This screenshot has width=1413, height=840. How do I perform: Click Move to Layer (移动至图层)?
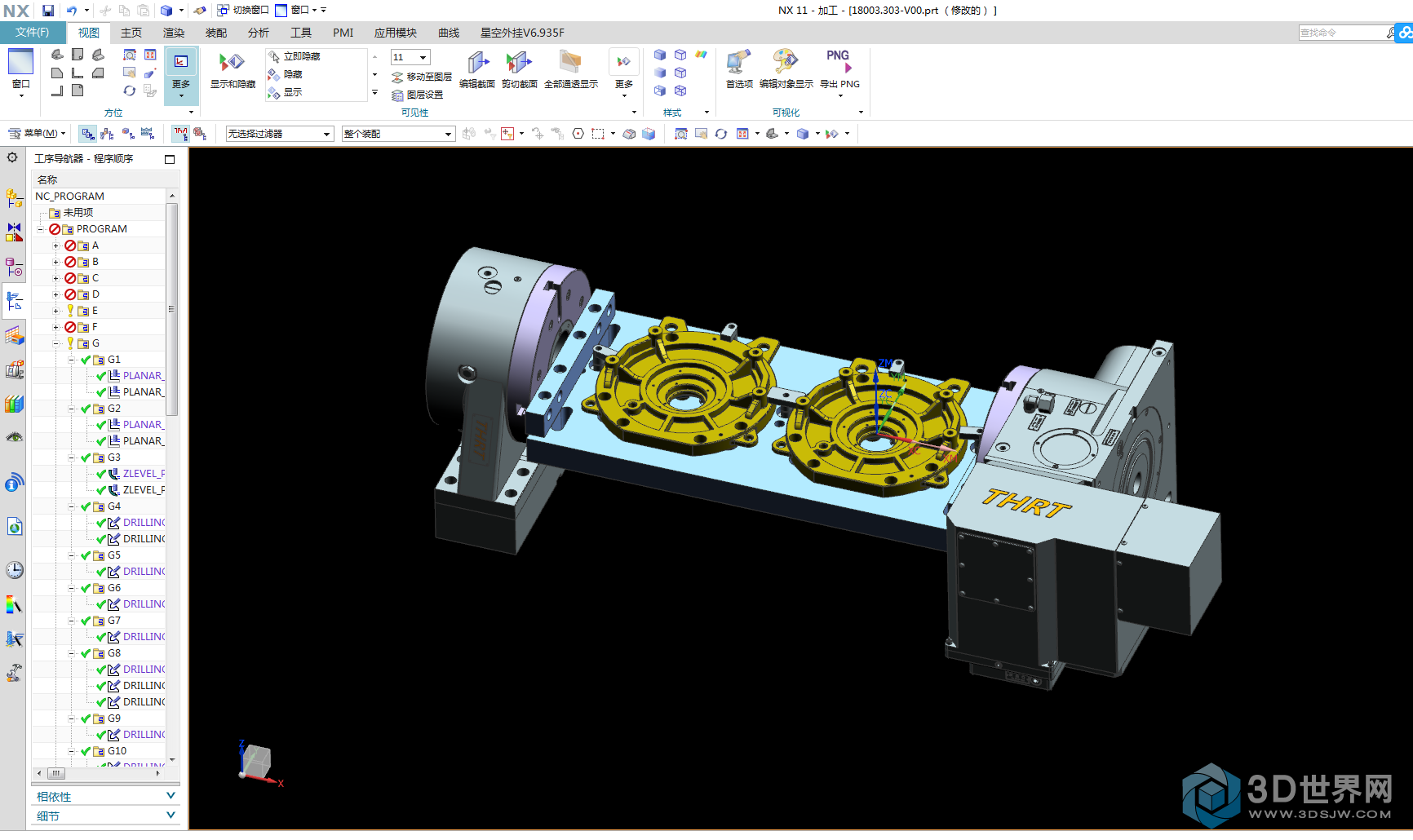(x=422, y=77)
